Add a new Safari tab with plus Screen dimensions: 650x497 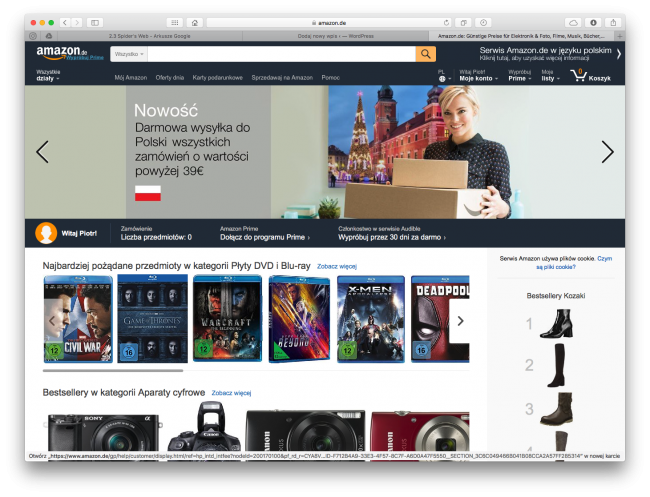(x=620, y=36)
